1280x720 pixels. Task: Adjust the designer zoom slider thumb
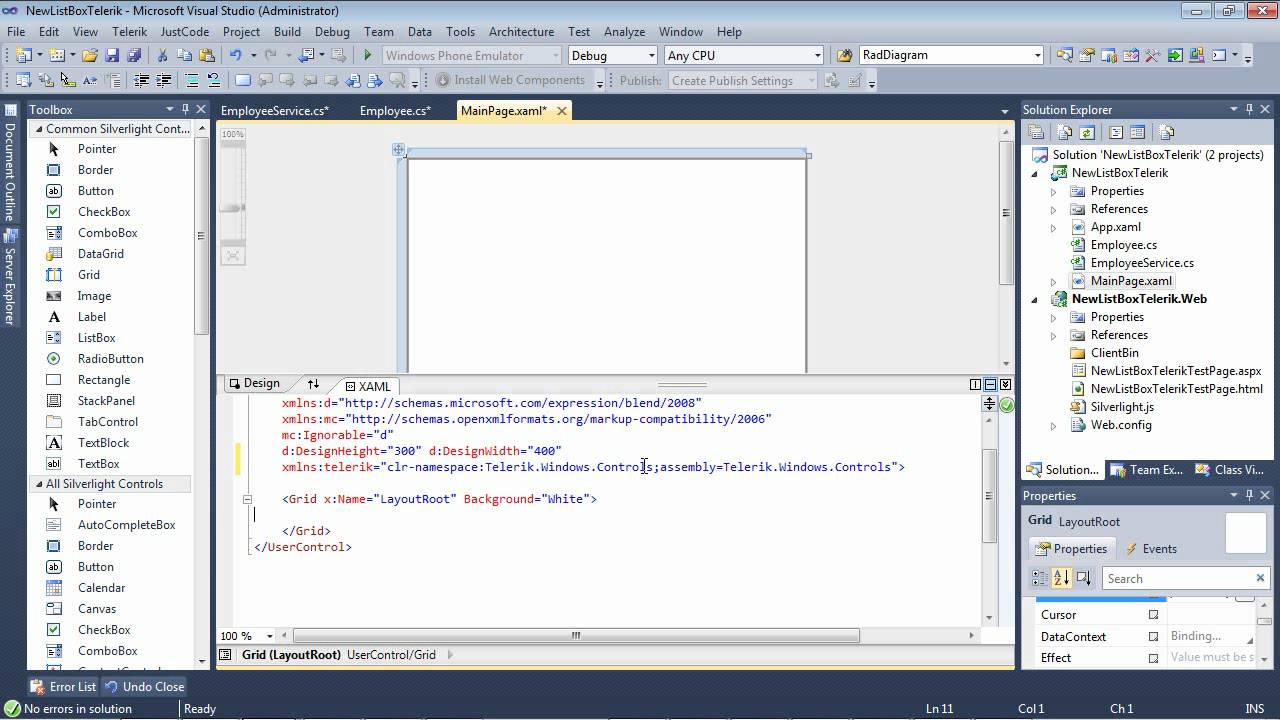232,208
